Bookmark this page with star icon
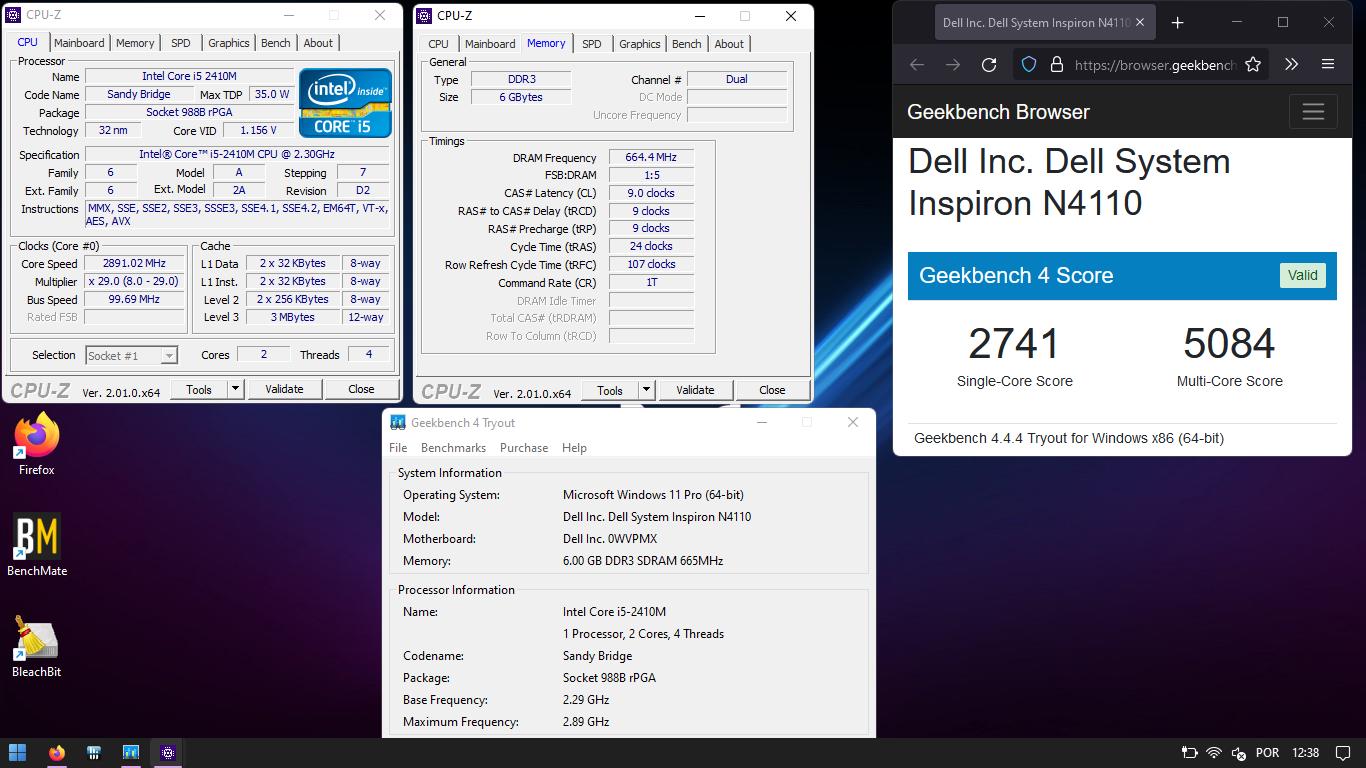 point(1253,64)
